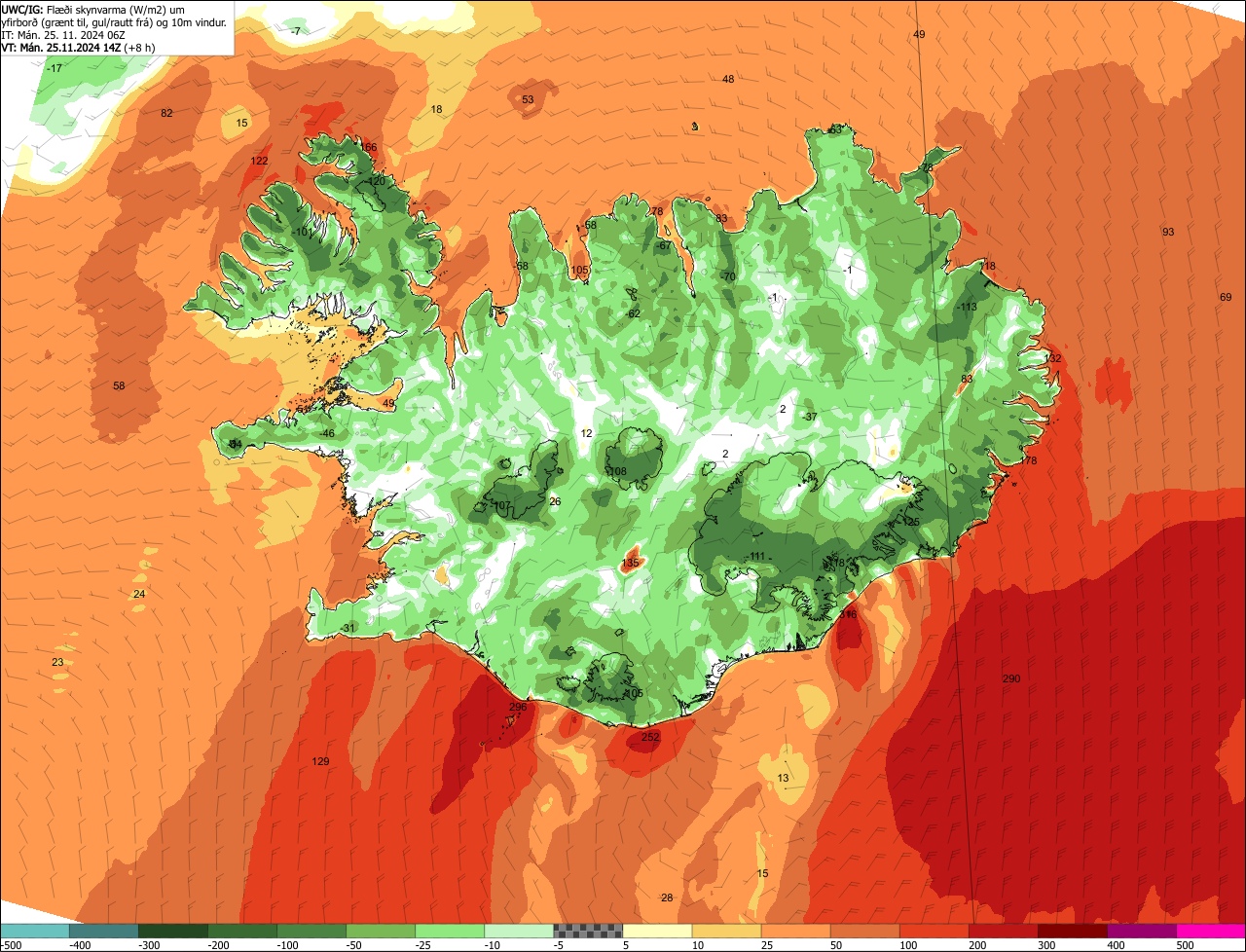
Task: Click the map value '28' near the bottom edge
Action: point(667,897)
